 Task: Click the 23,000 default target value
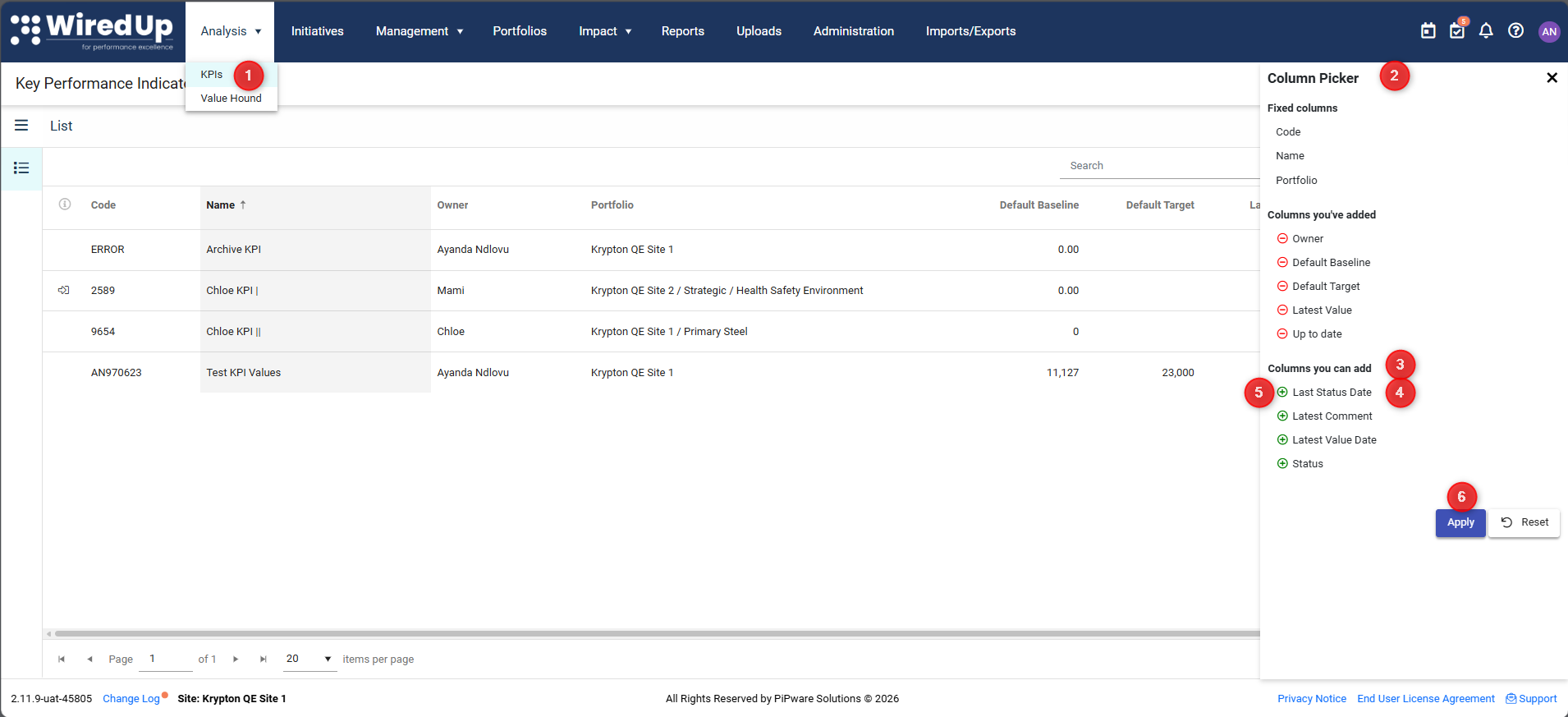point(1178,373)
